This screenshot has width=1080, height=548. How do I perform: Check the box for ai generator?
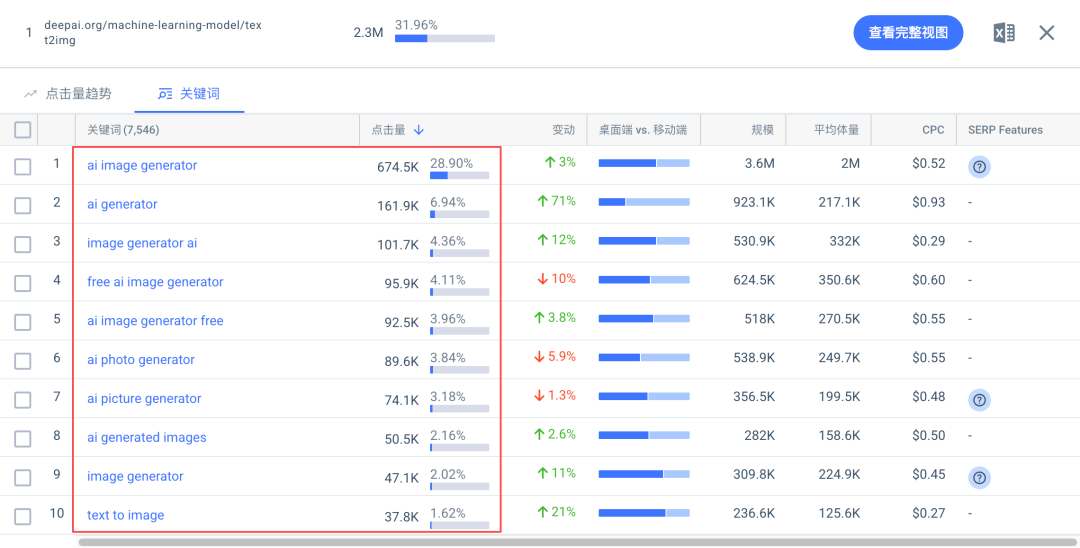point(23,205)
